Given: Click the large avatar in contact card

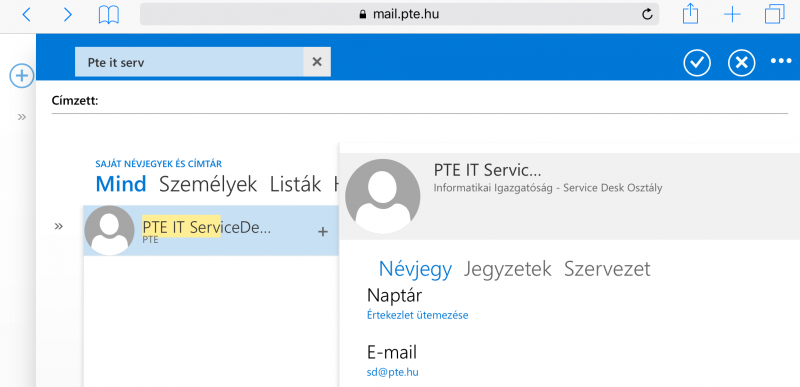Looking at the screenshot, I should [383, 196].
